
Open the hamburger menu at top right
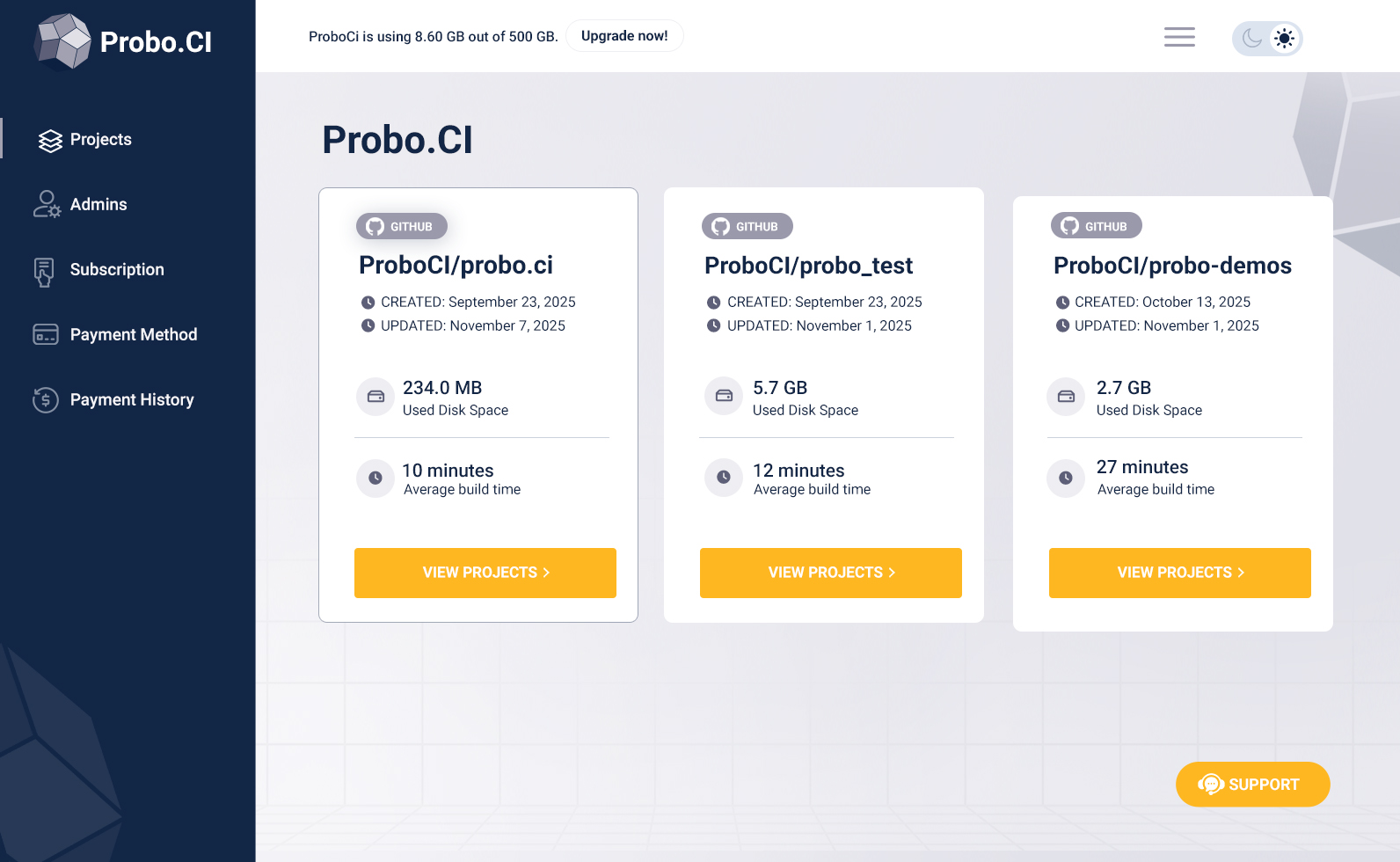(x=1178, y=37)
